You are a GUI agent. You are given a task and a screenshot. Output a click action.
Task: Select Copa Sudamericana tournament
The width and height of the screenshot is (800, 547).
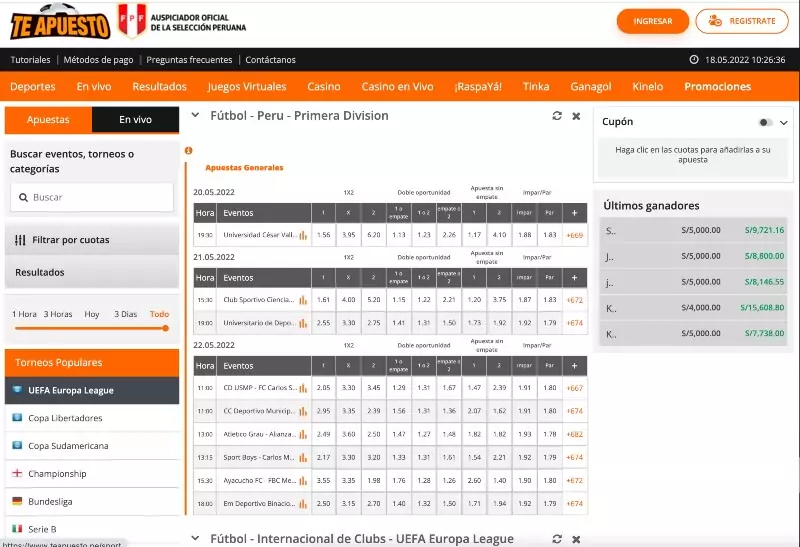pyautogui.click(x=92, y=445)
